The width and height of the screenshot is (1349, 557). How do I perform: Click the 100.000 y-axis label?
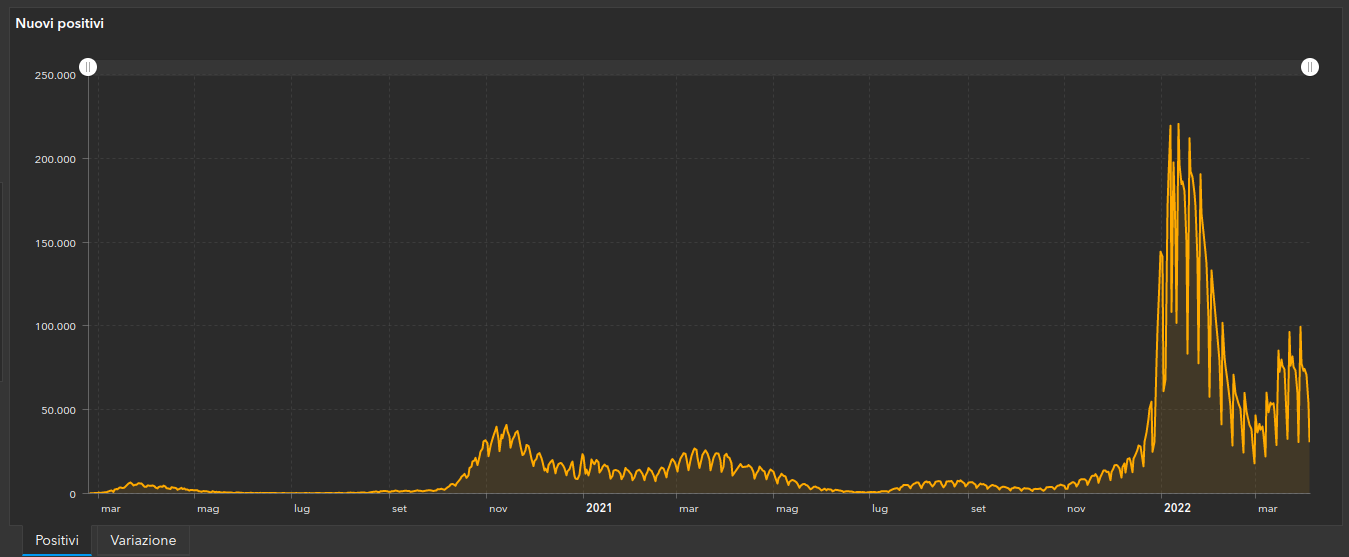tap(56, 326)
